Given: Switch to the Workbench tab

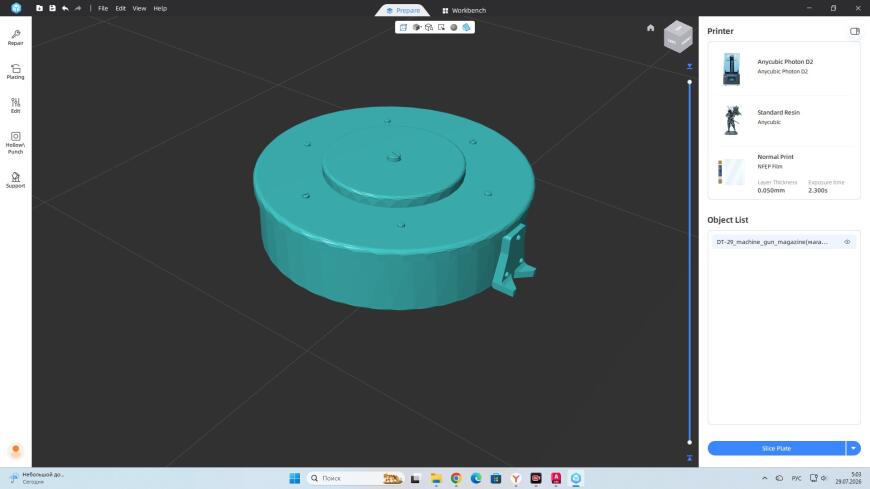Looking at the screenshot, I should click(x=464, y=11).
